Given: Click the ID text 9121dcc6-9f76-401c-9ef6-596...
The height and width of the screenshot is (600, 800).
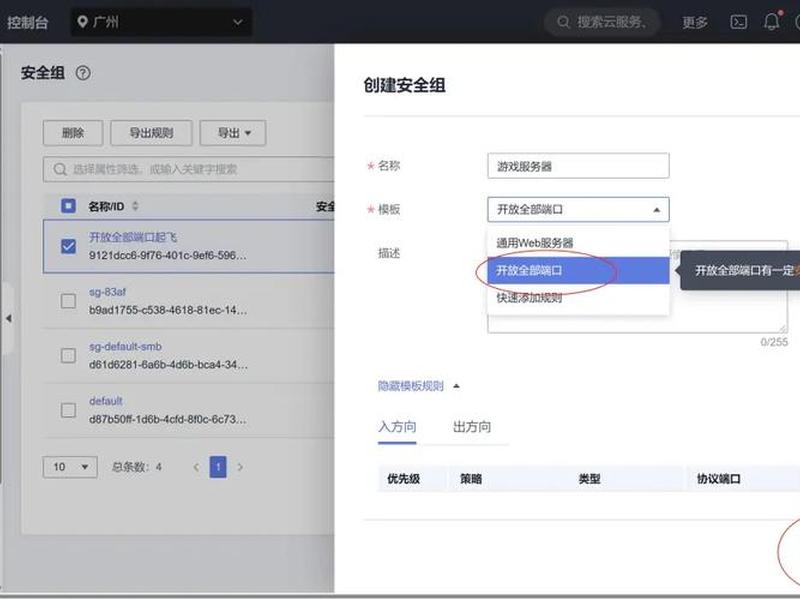Looking at the screenshot, I should pyautogui.click(x=167, y=255).
